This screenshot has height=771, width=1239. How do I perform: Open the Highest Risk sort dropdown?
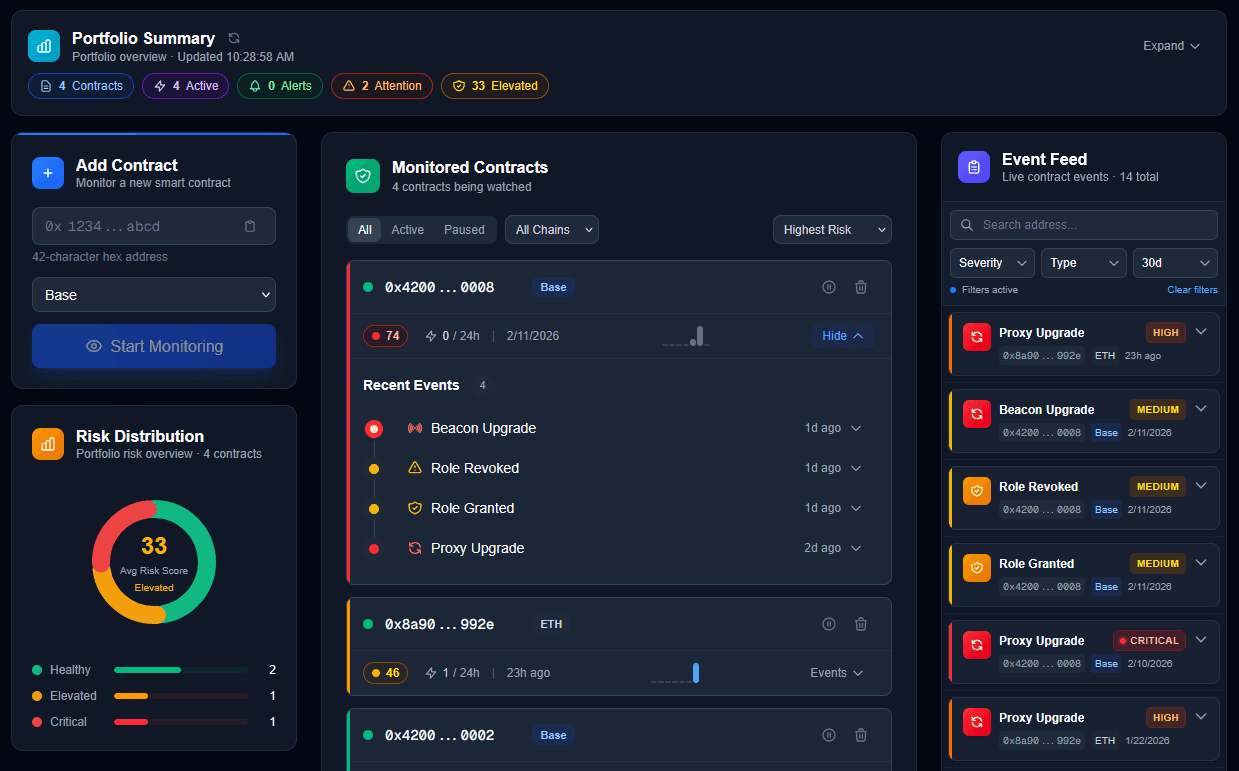[x=832, y=229]
